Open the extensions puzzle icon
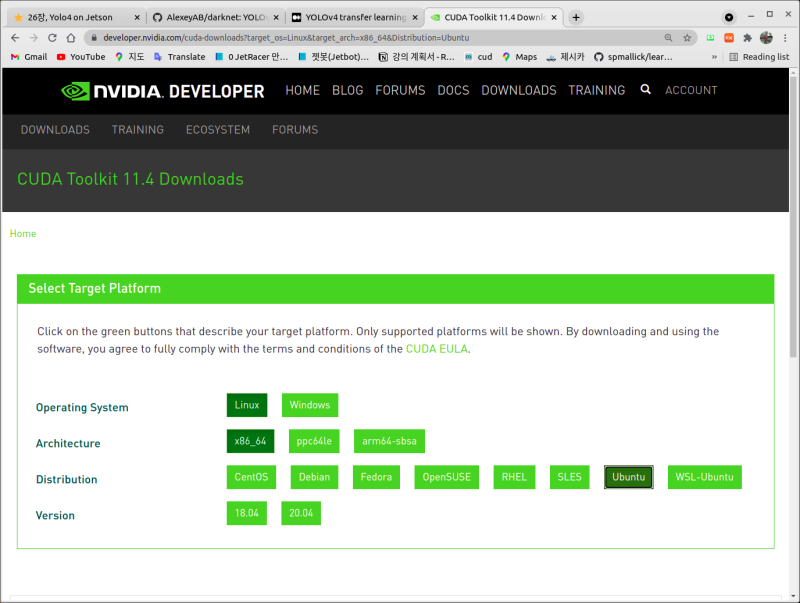Image resolution: width=800 pixels, height=603 pixels. pos(747,38)
